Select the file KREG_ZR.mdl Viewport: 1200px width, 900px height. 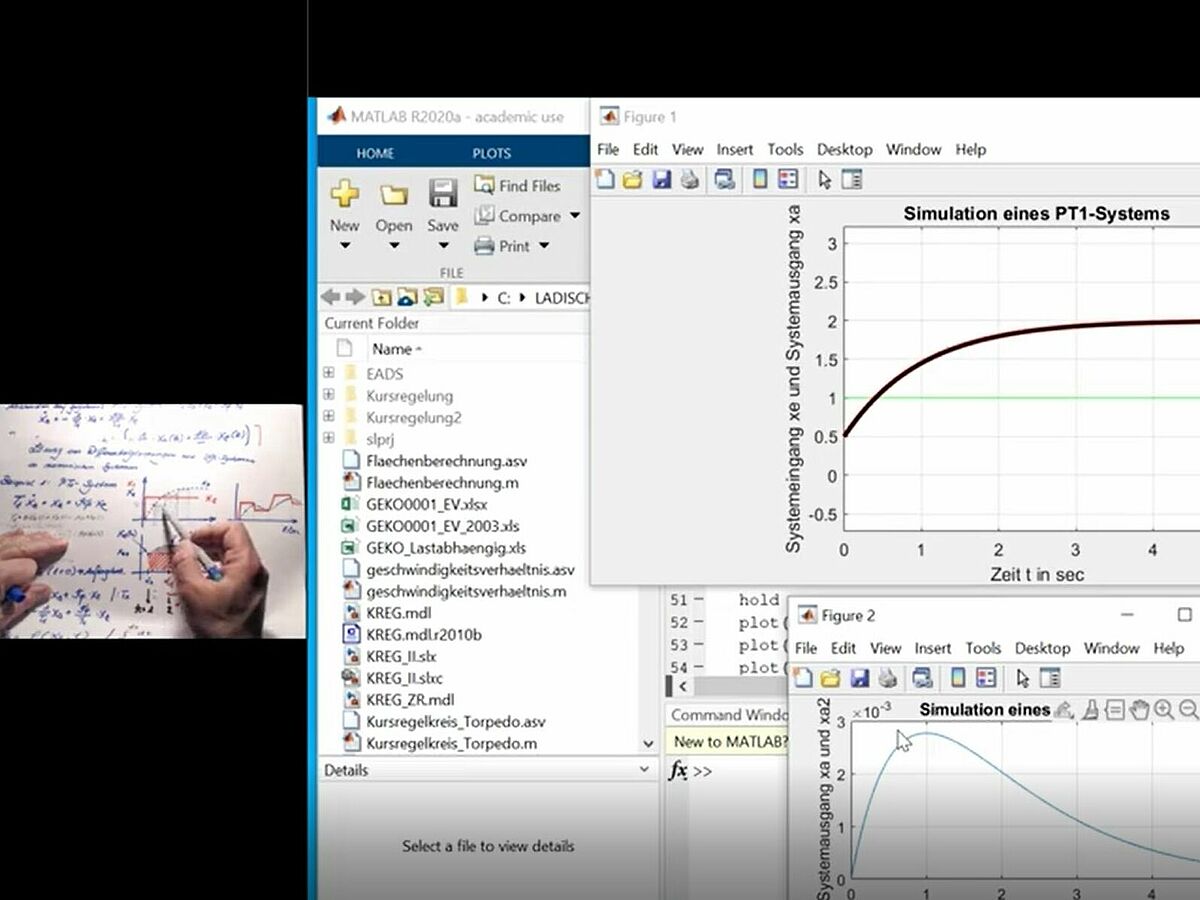[x=410, y=700]
